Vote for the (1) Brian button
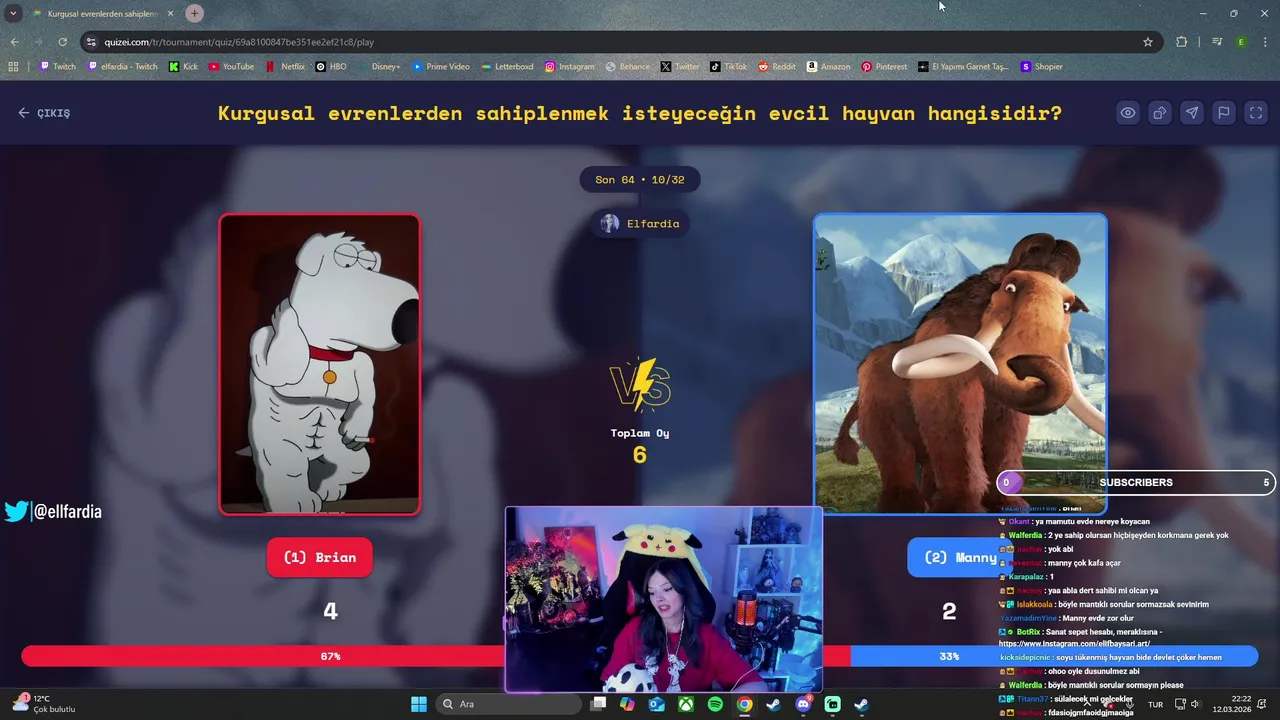The image size is (1280, 720). pyautogui.click(x=320, y=557)
